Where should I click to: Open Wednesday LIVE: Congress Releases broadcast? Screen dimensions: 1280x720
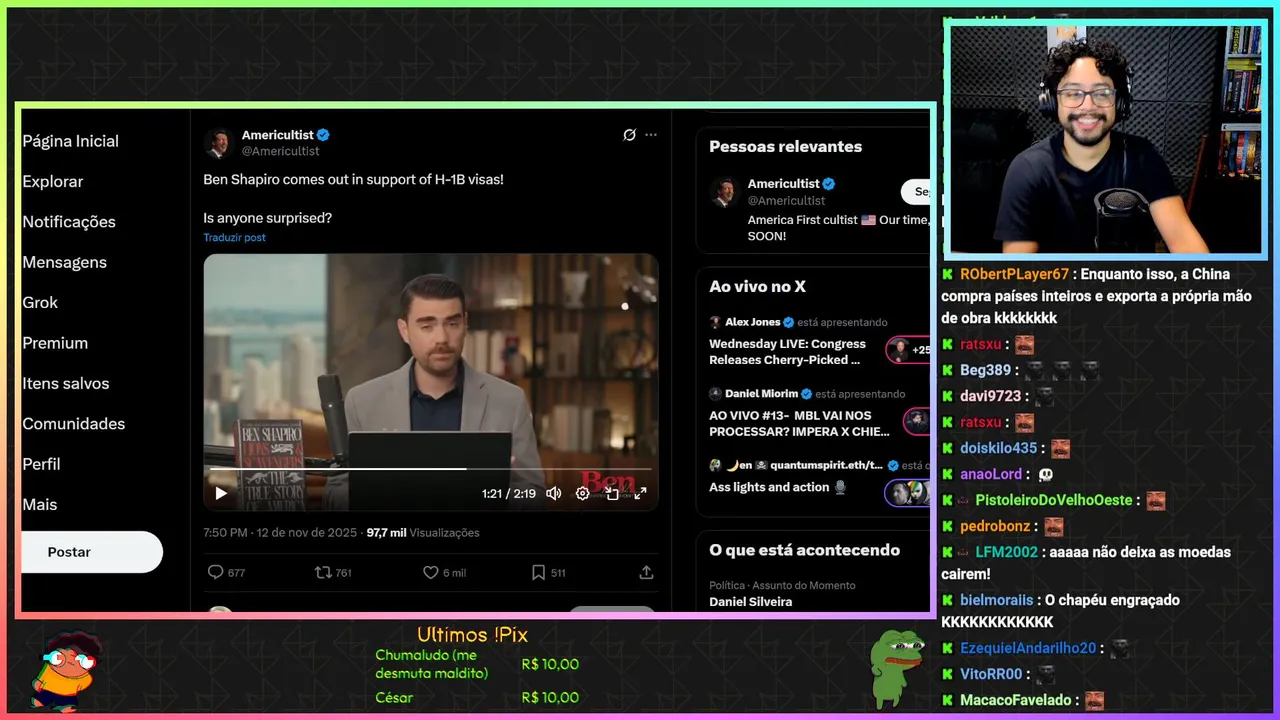click(x=787, y=352)
